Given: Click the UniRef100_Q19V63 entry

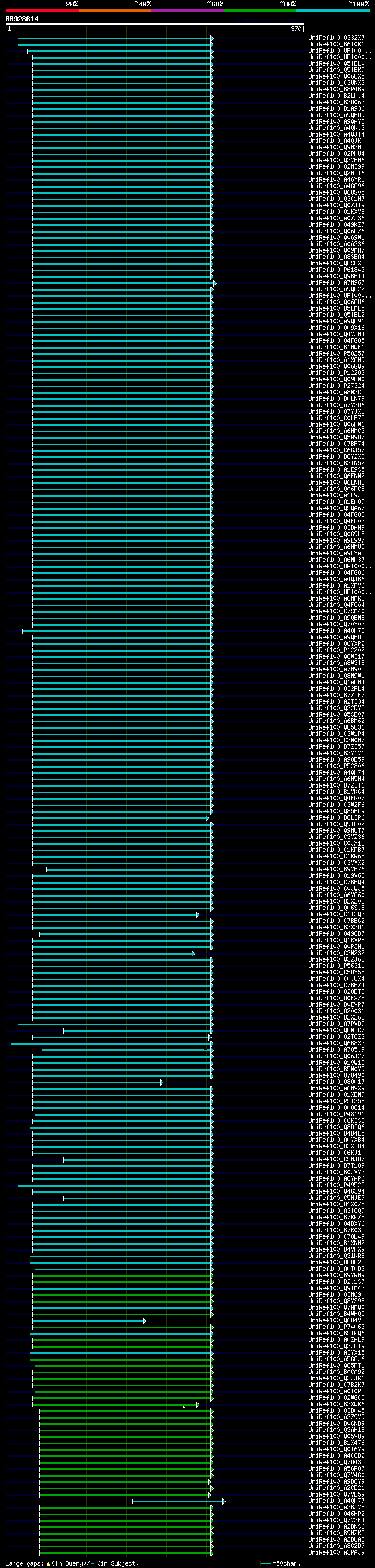Looking at the screenshot, I should [337, 876].
